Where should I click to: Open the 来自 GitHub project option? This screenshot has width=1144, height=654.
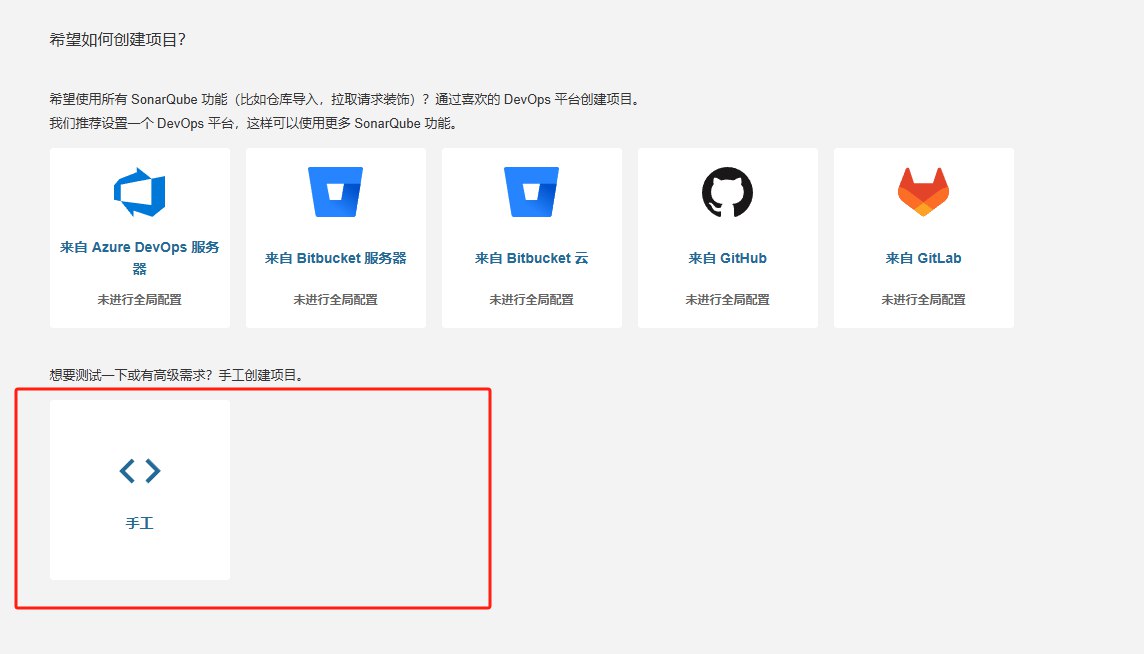(x=727, y=258)
